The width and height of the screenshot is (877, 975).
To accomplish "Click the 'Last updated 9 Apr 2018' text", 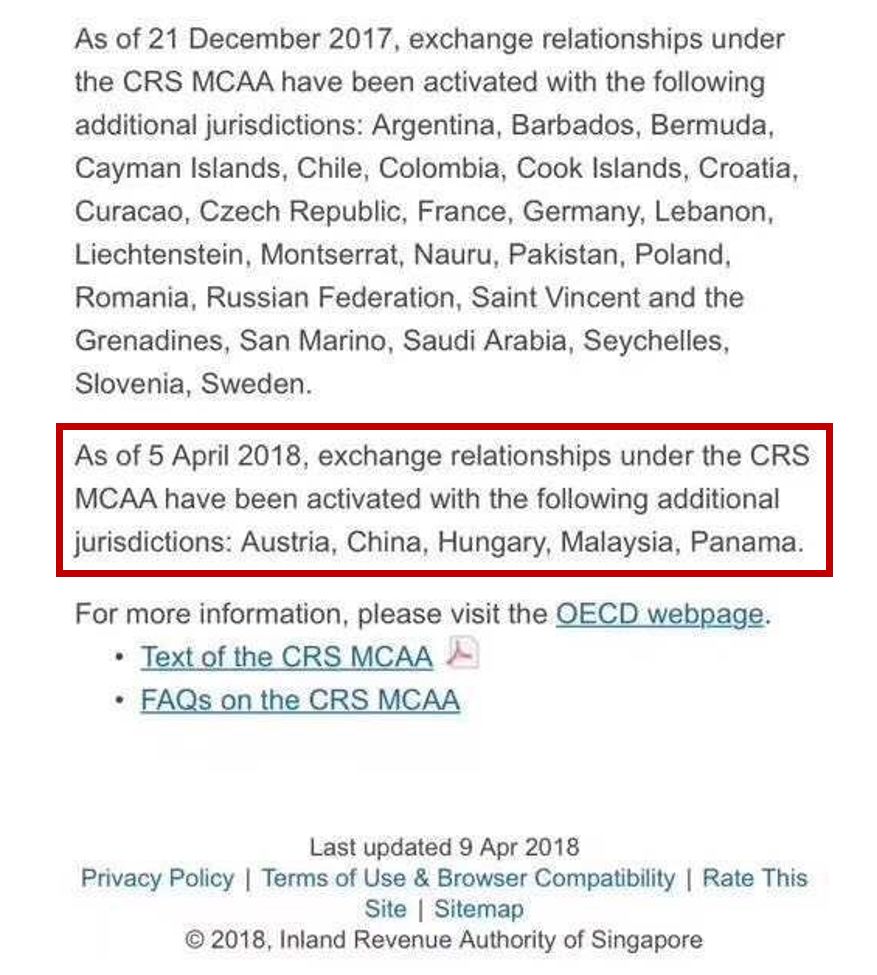I will pyautogui.click(x=443, y=847).
